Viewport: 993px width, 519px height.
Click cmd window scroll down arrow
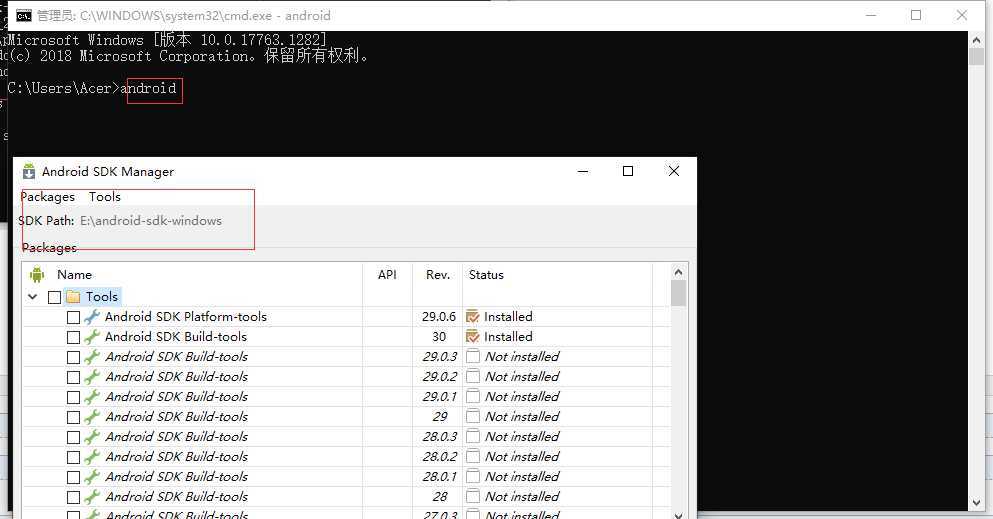click(x=976, y=503)
